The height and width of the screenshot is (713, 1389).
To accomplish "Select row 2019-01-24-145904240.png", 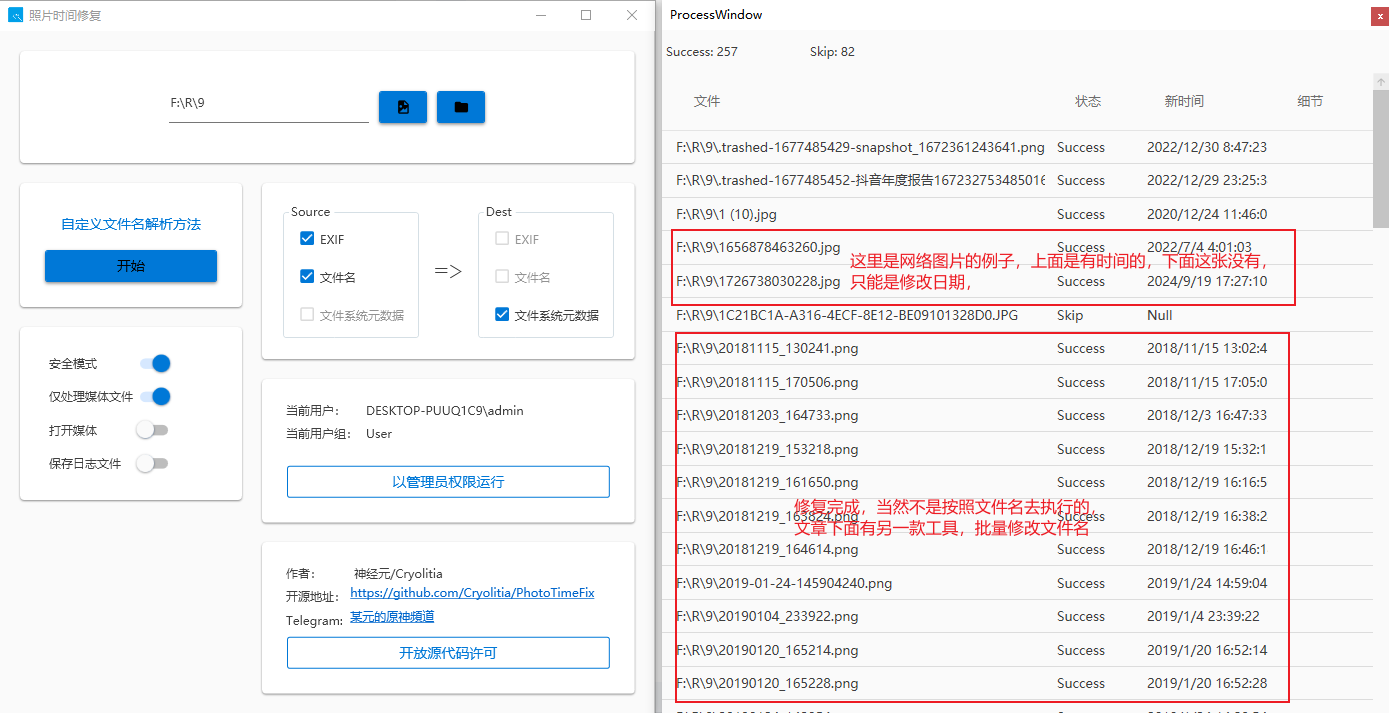I will coord(1017,583).
